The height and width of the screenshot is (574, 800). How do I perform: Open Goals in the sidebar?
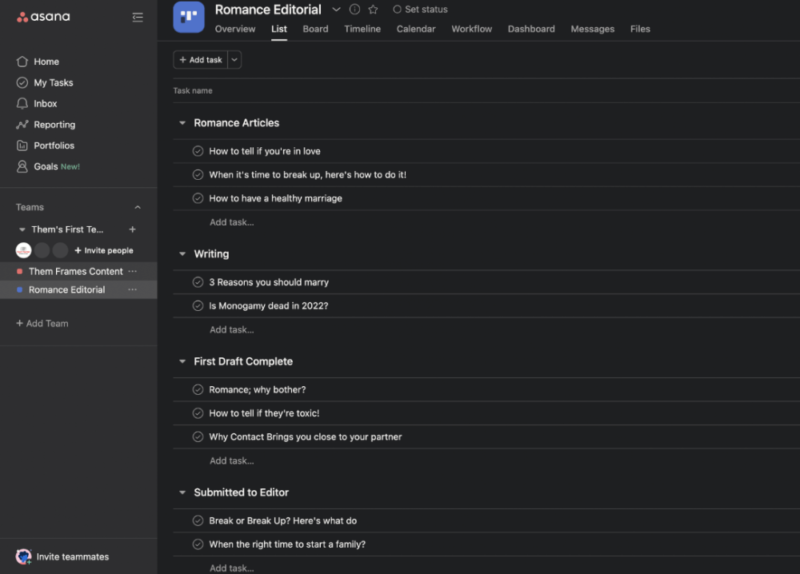pyautogui.click(x=46, y=167)
